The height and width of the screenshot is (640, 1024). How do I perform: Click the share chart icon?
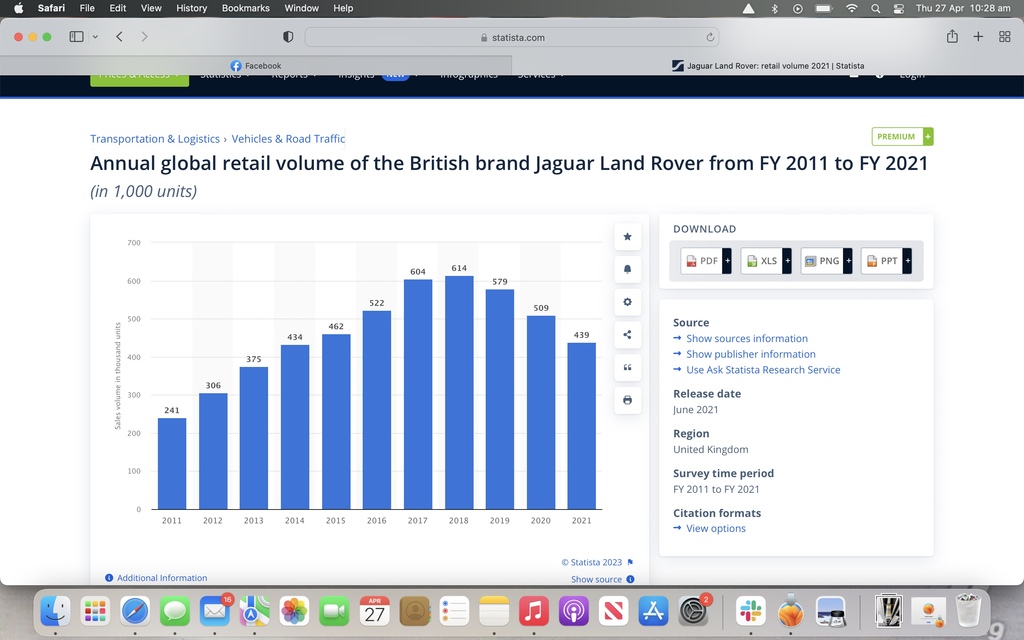pyautogui.click(x=627, y=335)
